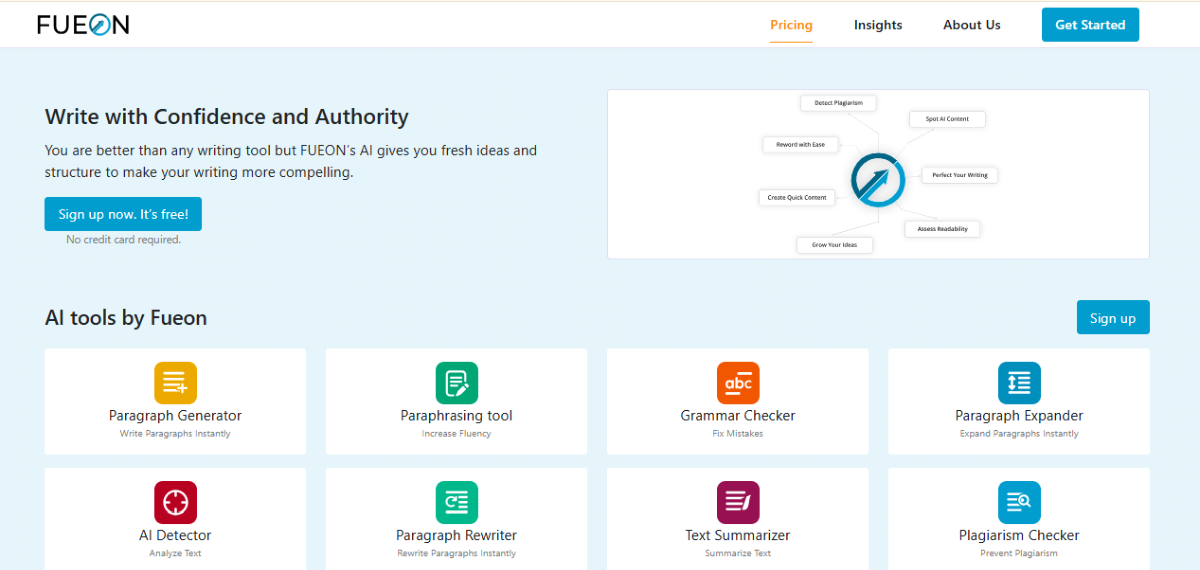
Task: Click the Sign up button beside AI tools
Action: coord(1113,318)
